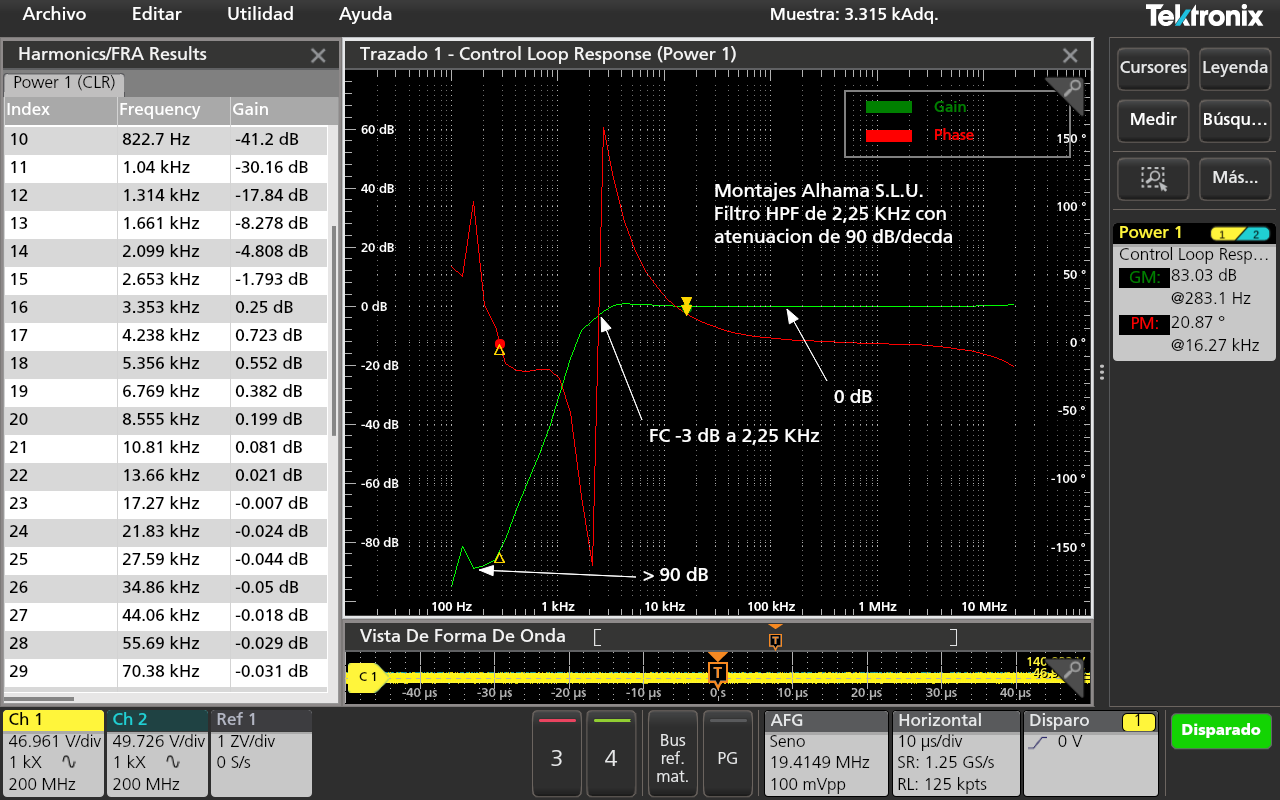
Task: Click the Montajes Alhama S.L.U. annotation text
Action: (819, 191)
